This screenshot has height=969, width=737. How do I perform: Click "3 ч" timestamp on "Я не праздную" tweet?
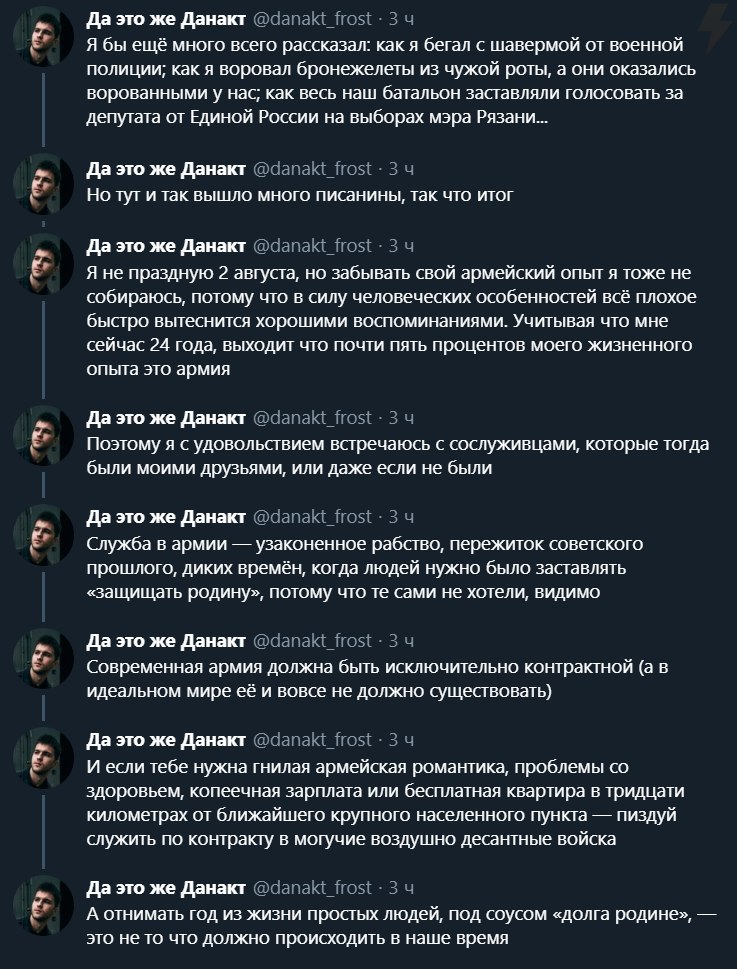coord(400,246)
